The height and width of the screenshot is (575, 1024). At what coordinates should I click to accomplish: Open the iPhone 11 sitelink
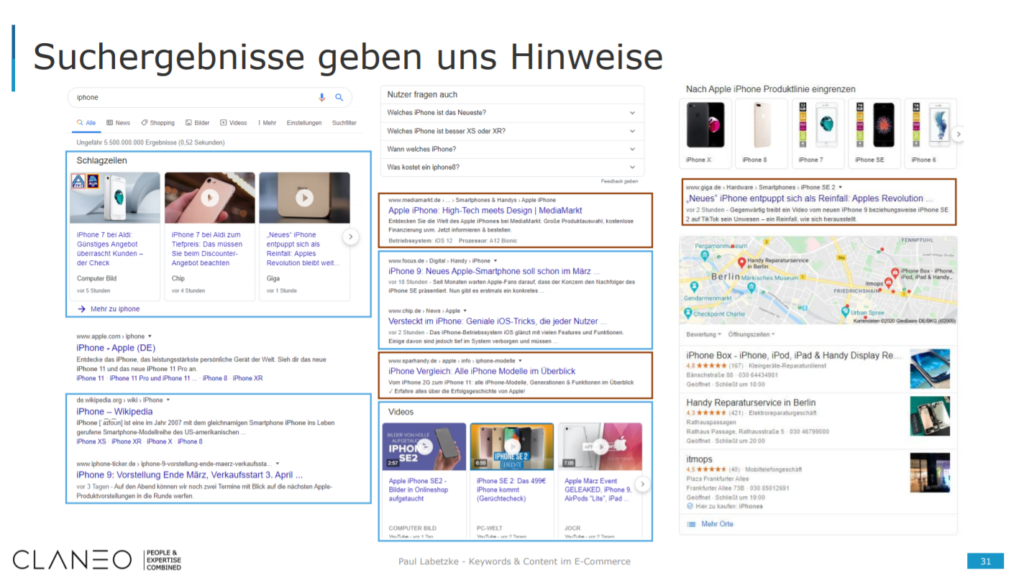(90, 378)
